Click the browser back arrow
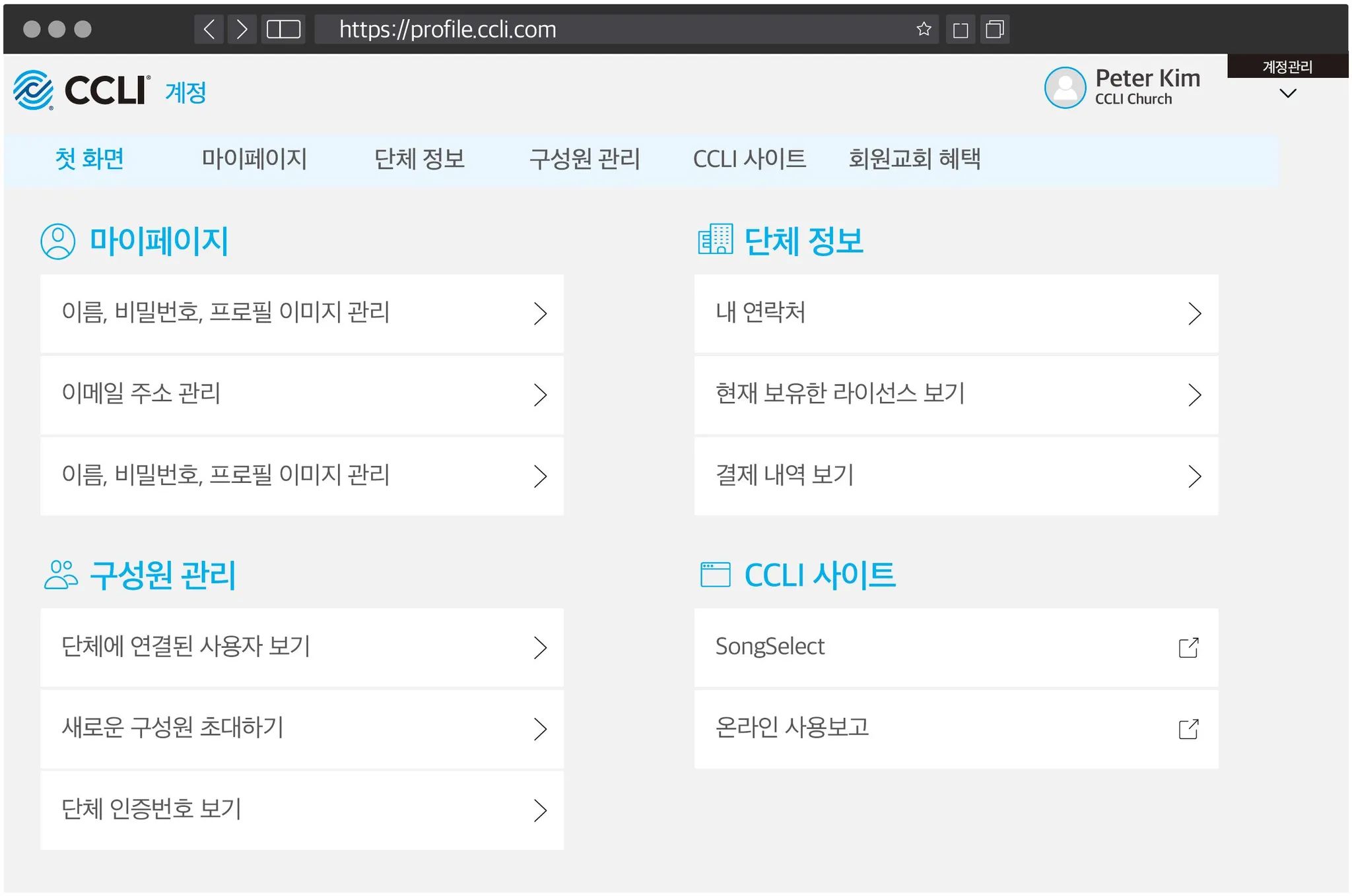Image resolution: width=1352 pixels, height=896 pixels. click(x=209, y=29)
